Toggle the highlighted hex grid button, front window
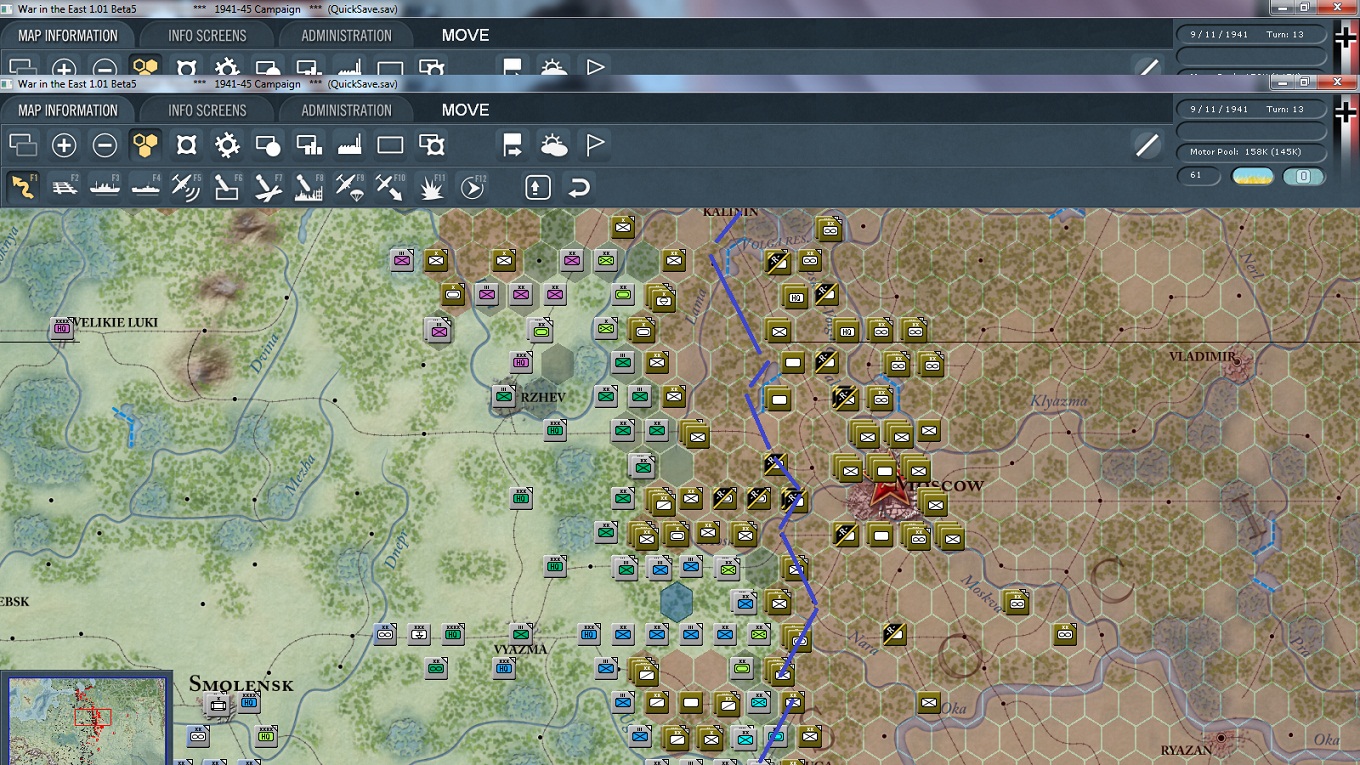 146,145
